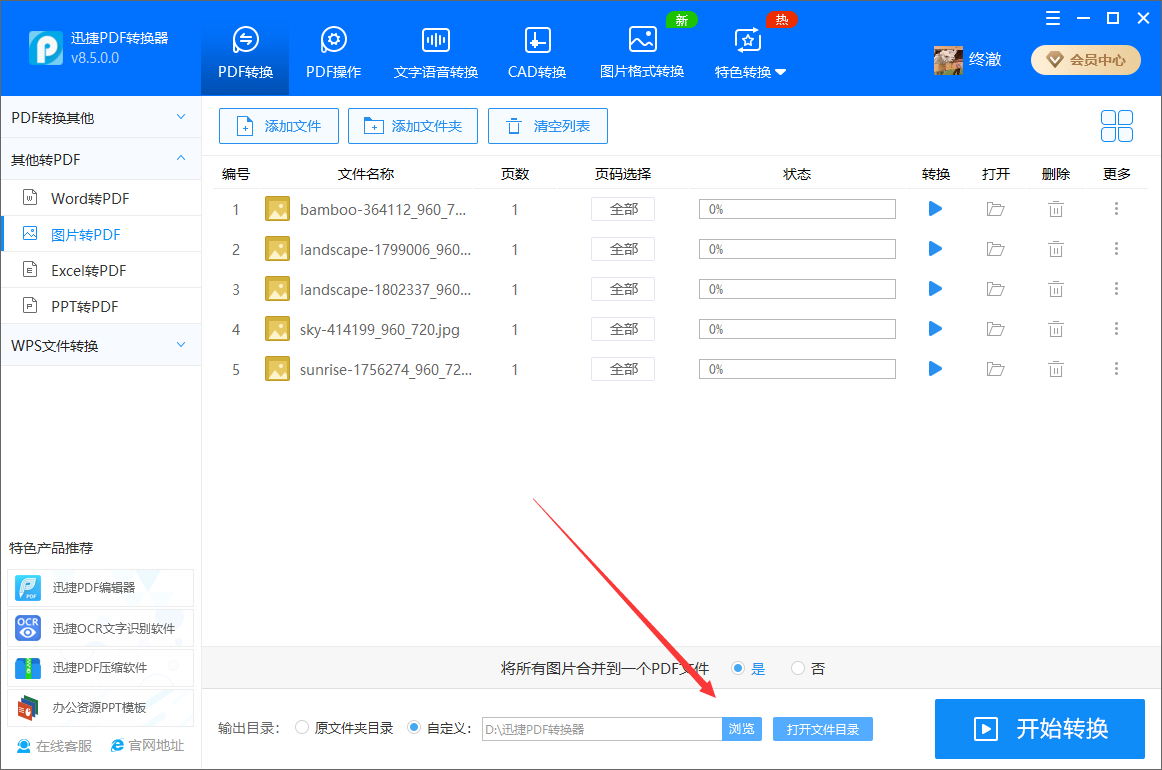Select Word转PDF in sidebar
The image size is (1162, 770).
pos(101,198)
